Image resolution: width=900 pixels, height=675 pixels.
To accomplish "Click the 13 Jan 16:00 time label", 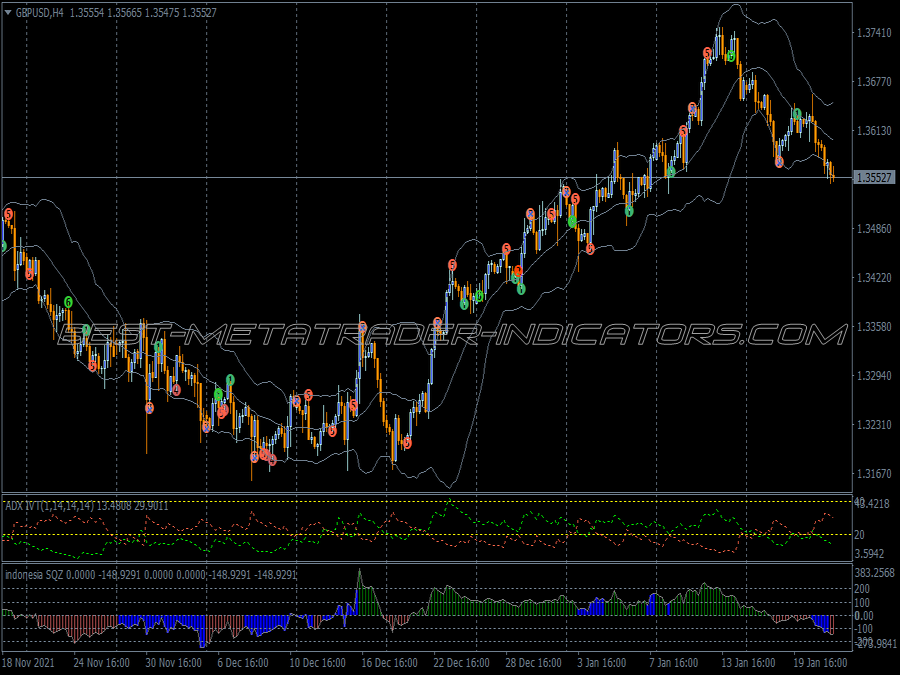I will pyautogui.click(x=750, y=662).
